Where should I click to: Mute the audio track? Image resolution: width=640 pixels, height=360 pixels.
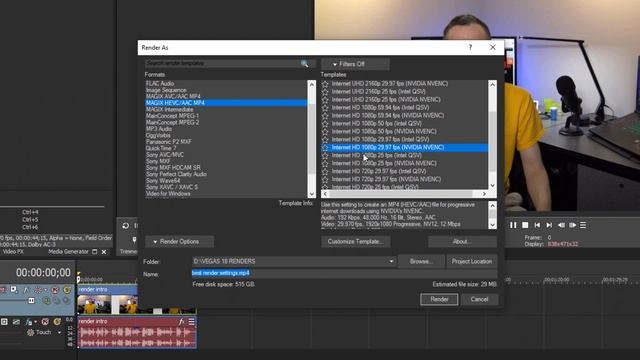(x=45, y=322)
